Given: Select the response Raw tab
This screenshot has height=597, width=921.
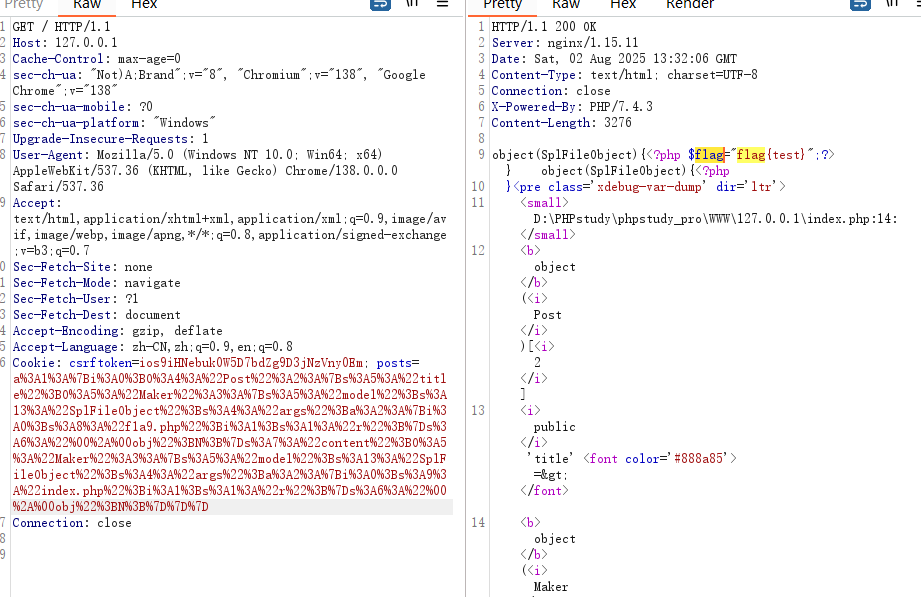Looking at the screenshot, I should point(566,5).
